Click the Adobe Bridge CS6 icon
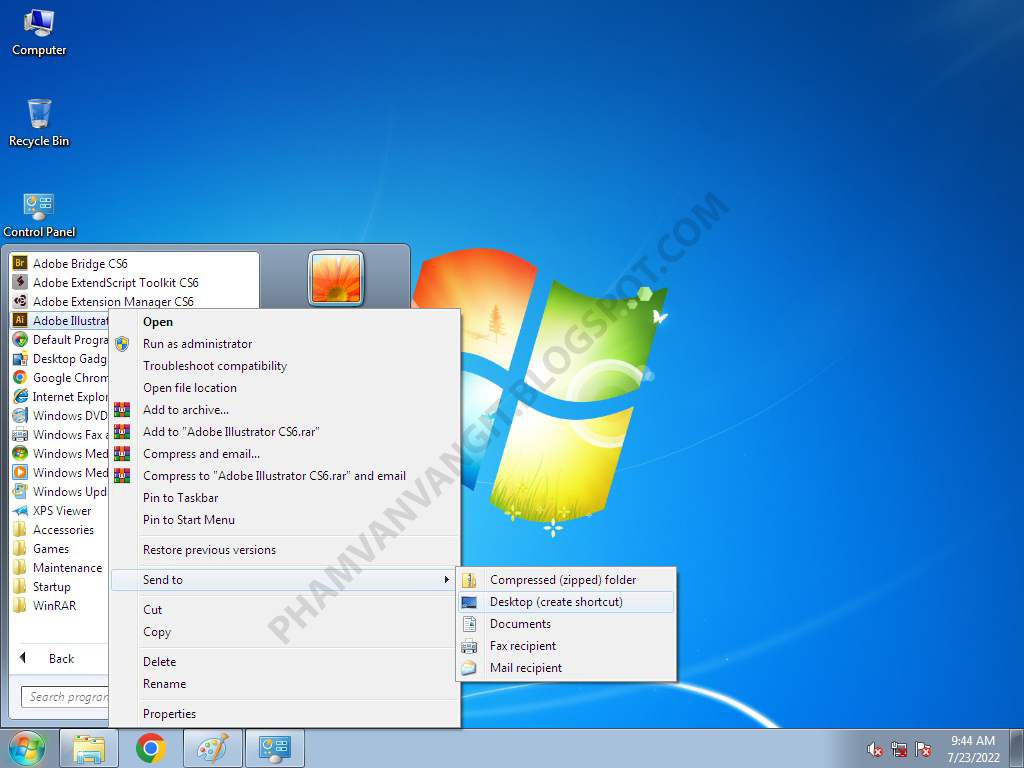 point(20,263)
